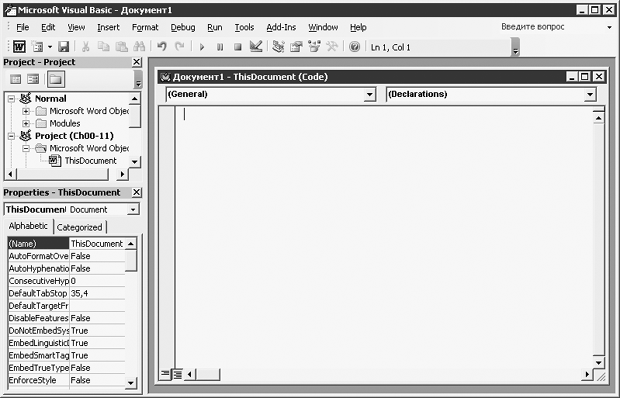The width and height of the screenshot is (620, 398).
Task: Click the Undo arrow icon
Action: (x=161, y=47)
